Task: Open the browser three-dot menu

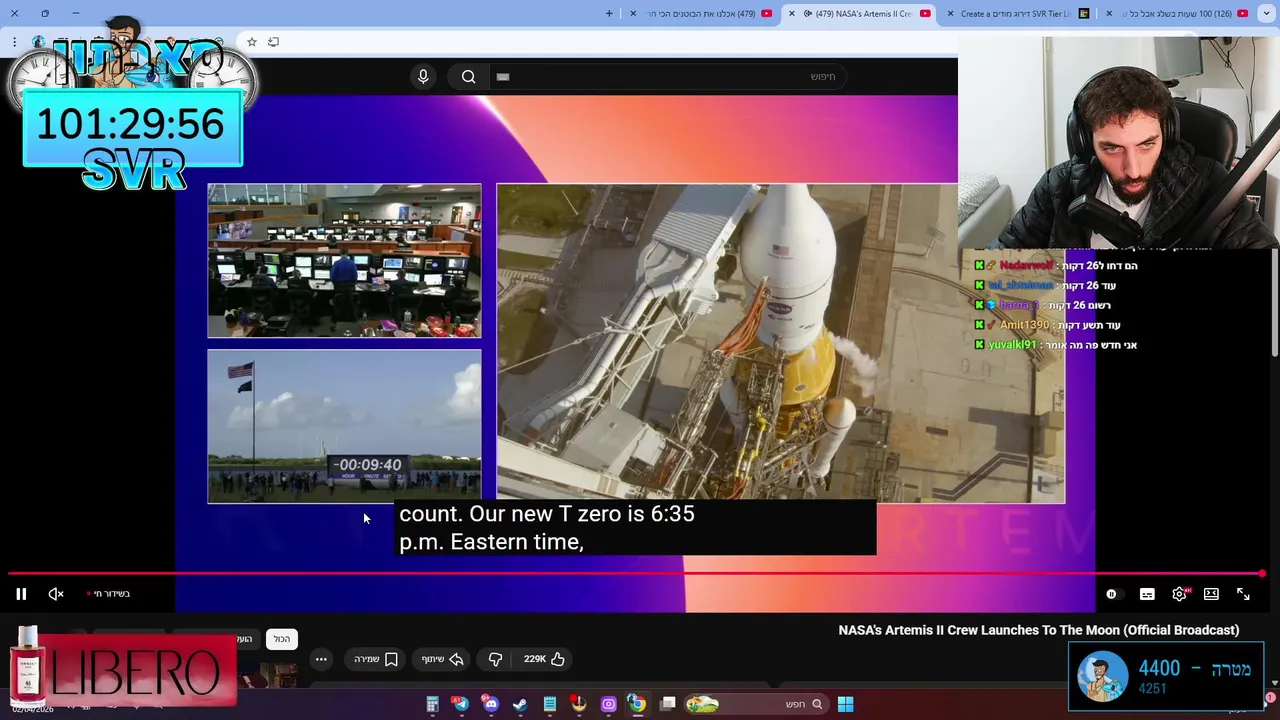Action: tap(14, 42)
